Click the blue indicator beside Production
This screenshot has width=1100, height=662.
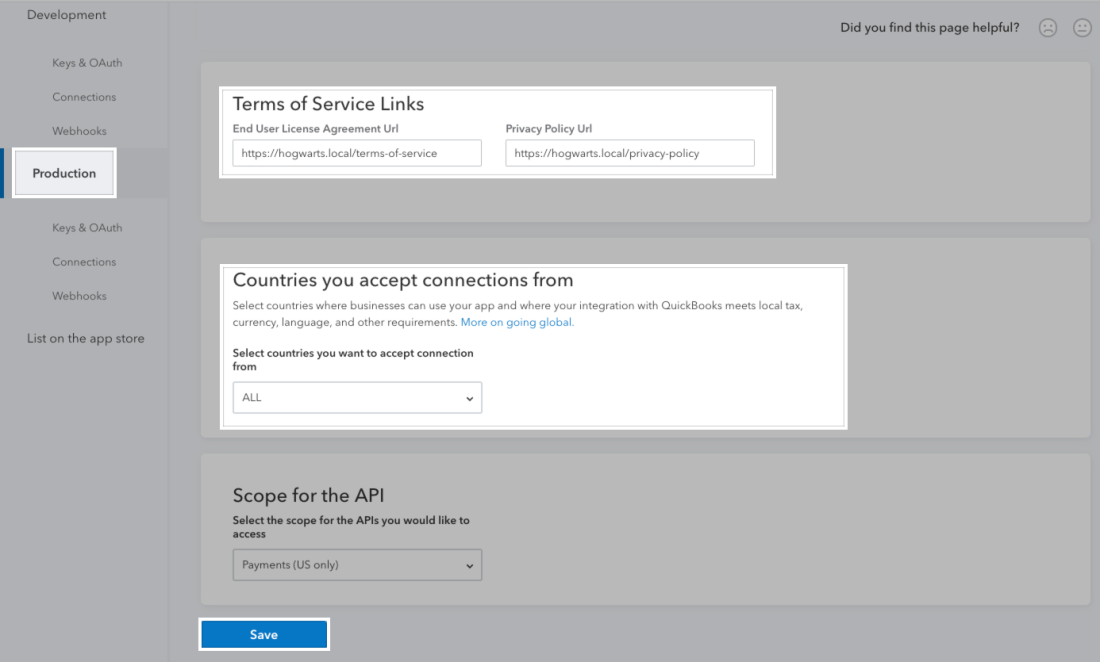tap(4, 172)
